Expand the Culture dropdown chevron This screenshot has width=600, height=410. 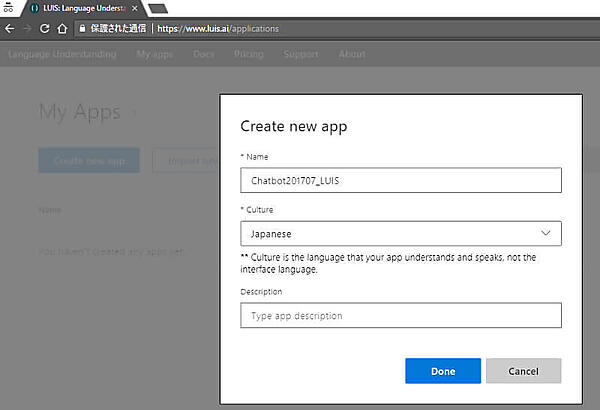point(545,233)
